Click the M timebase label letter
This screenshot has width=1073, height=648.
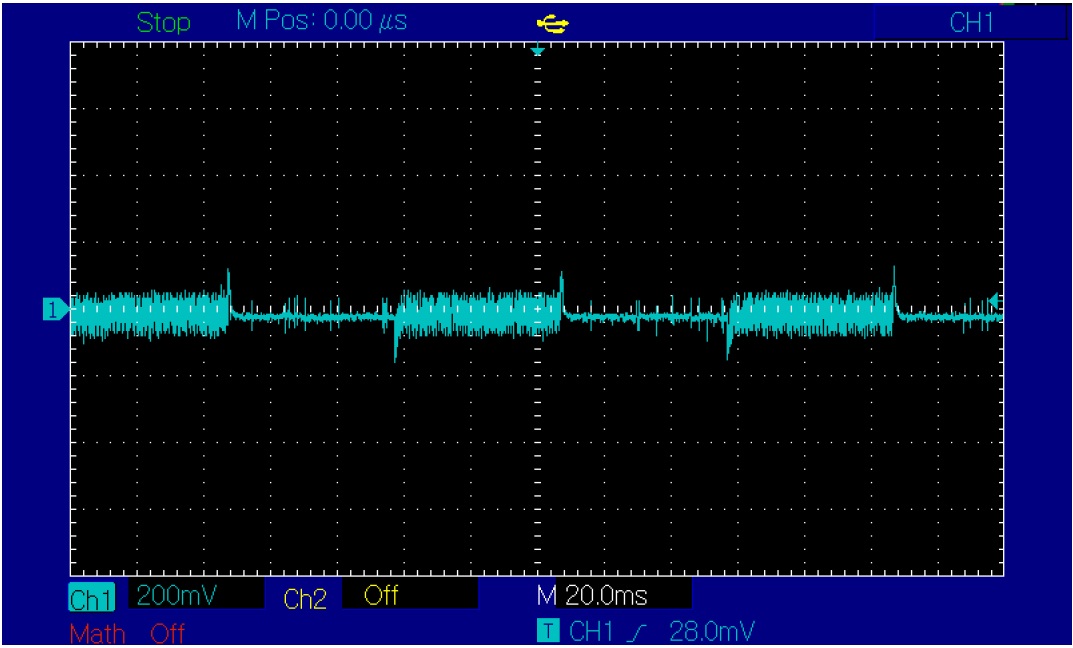tap(546, 597)
